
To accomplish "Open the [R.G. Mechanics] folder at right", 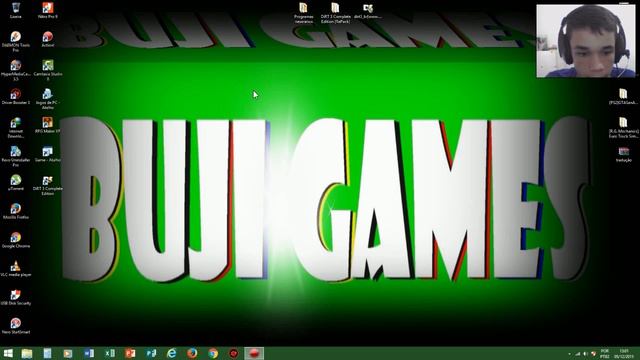I will click(x=623, y=127).
